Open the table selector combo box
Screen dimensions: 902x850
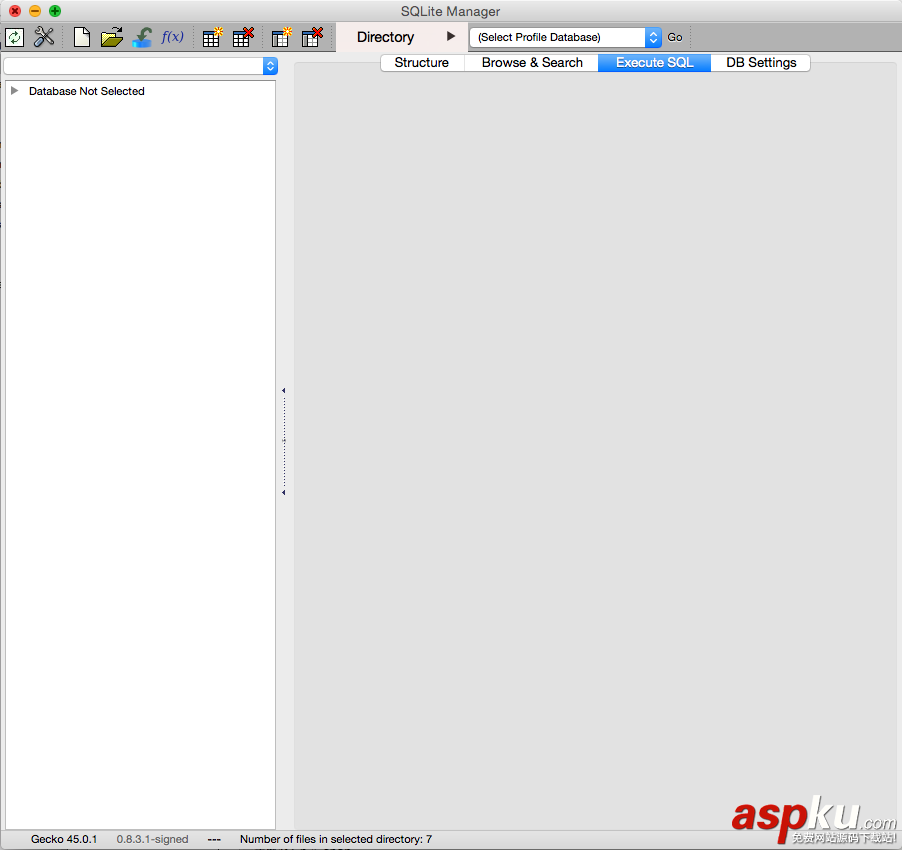[270, 66]
